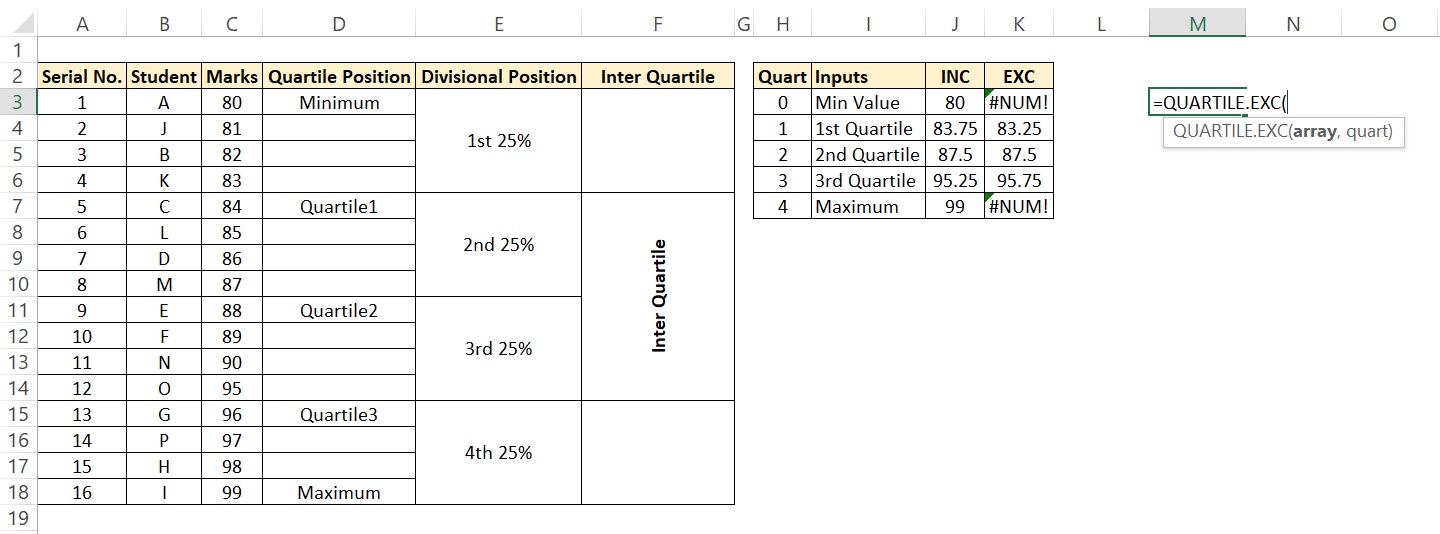Select column D header
1440x534 pixels.
pos(339,24)
